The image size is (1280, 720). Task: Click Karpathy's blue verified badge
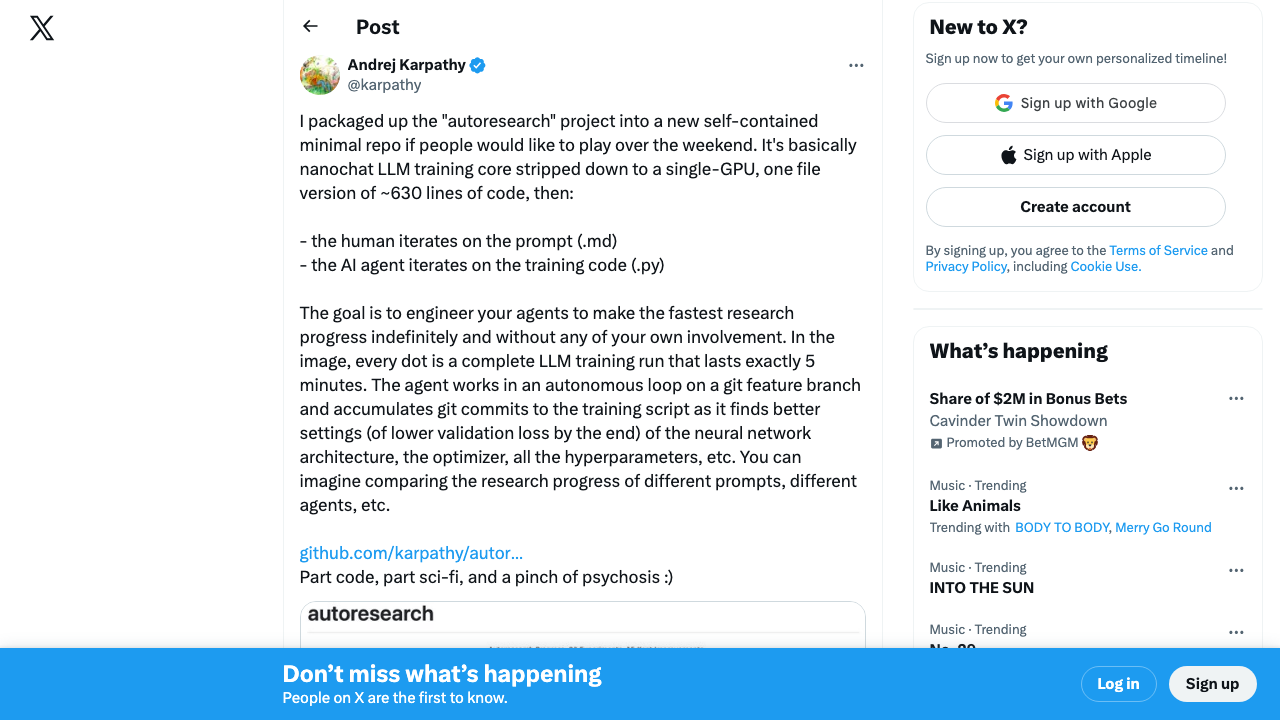[x=477, y=65]
